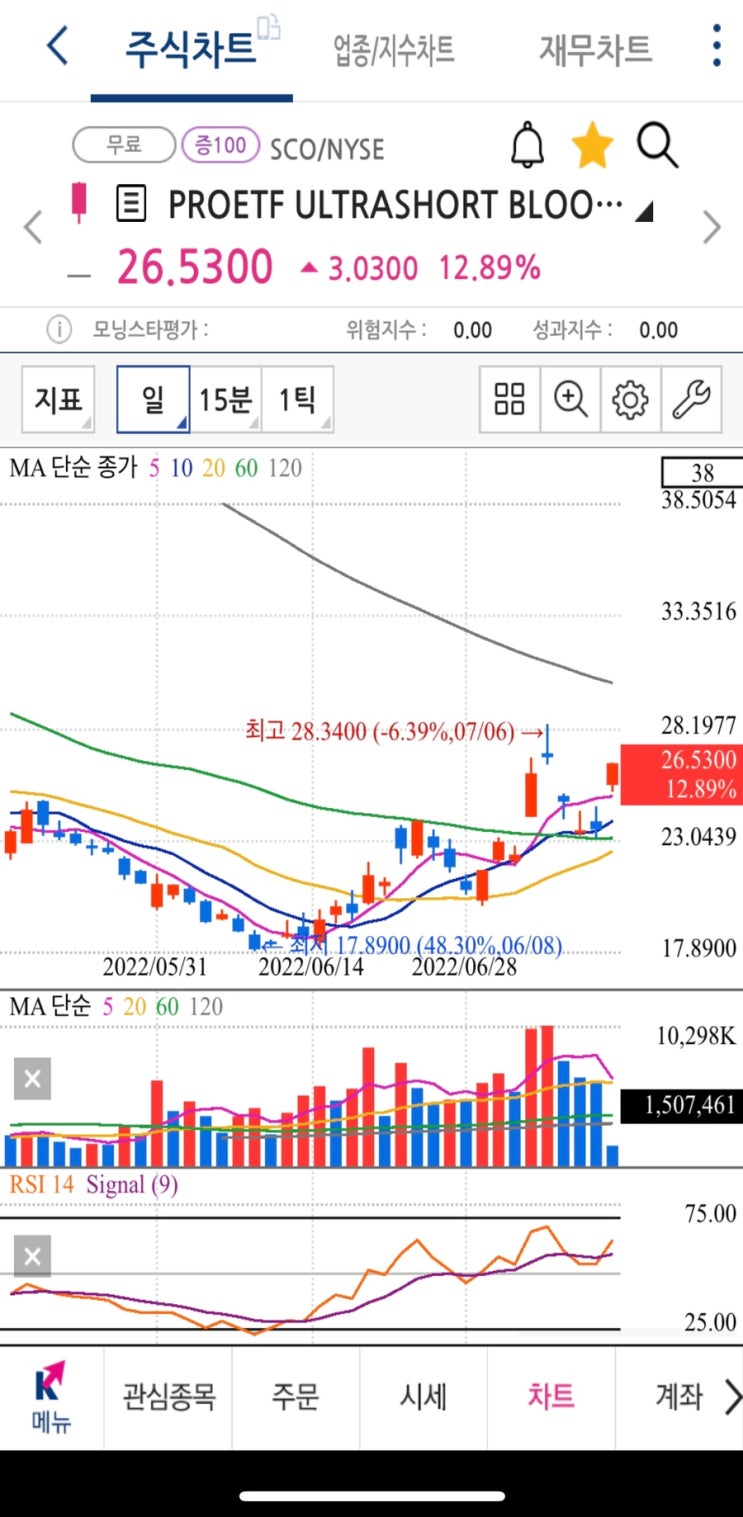Image resolution: width=743 pixels, height=1517 pixels.
Task: Switch to 업종/지수차트 tab
Action: 394,48
